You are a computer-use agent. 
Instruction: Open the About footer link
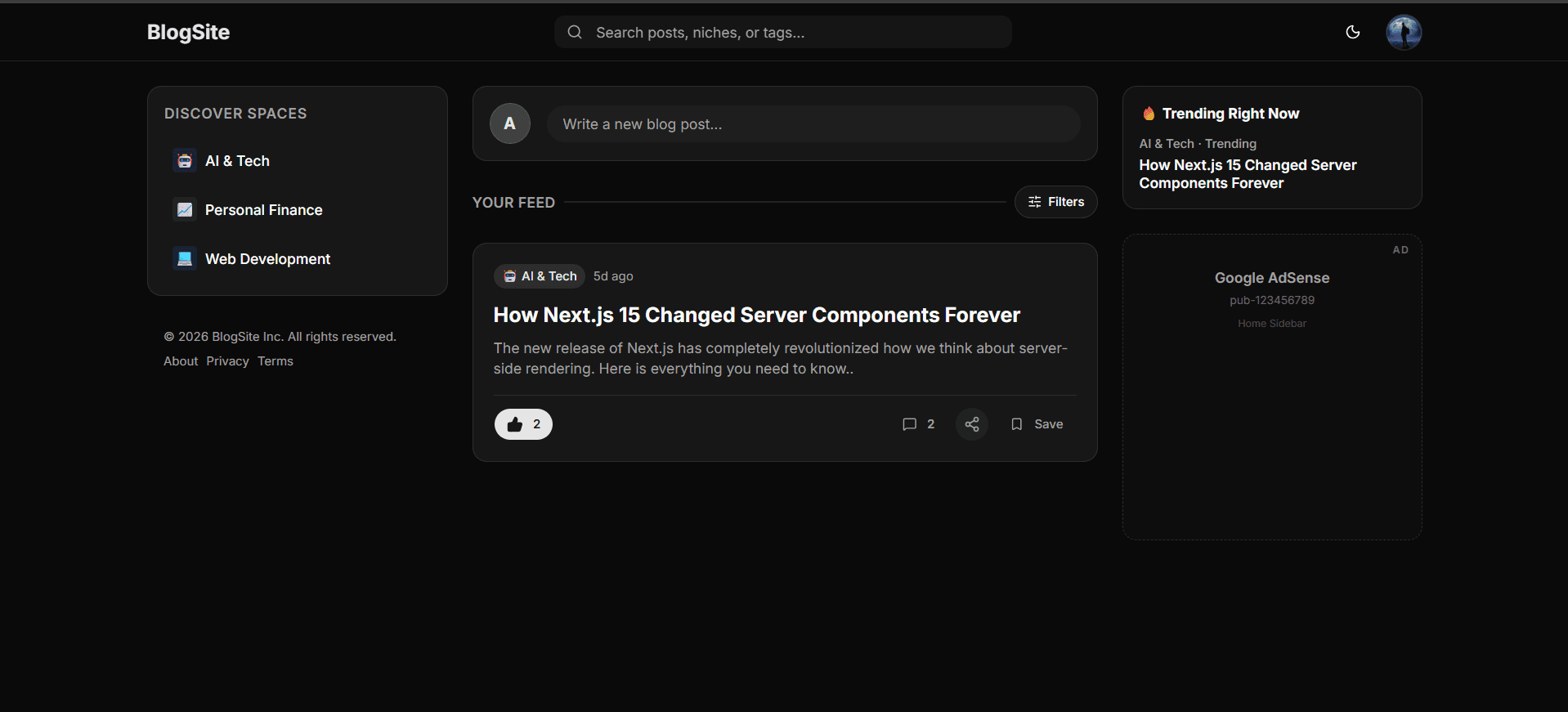pyautogui.click(x=181, y=361)
